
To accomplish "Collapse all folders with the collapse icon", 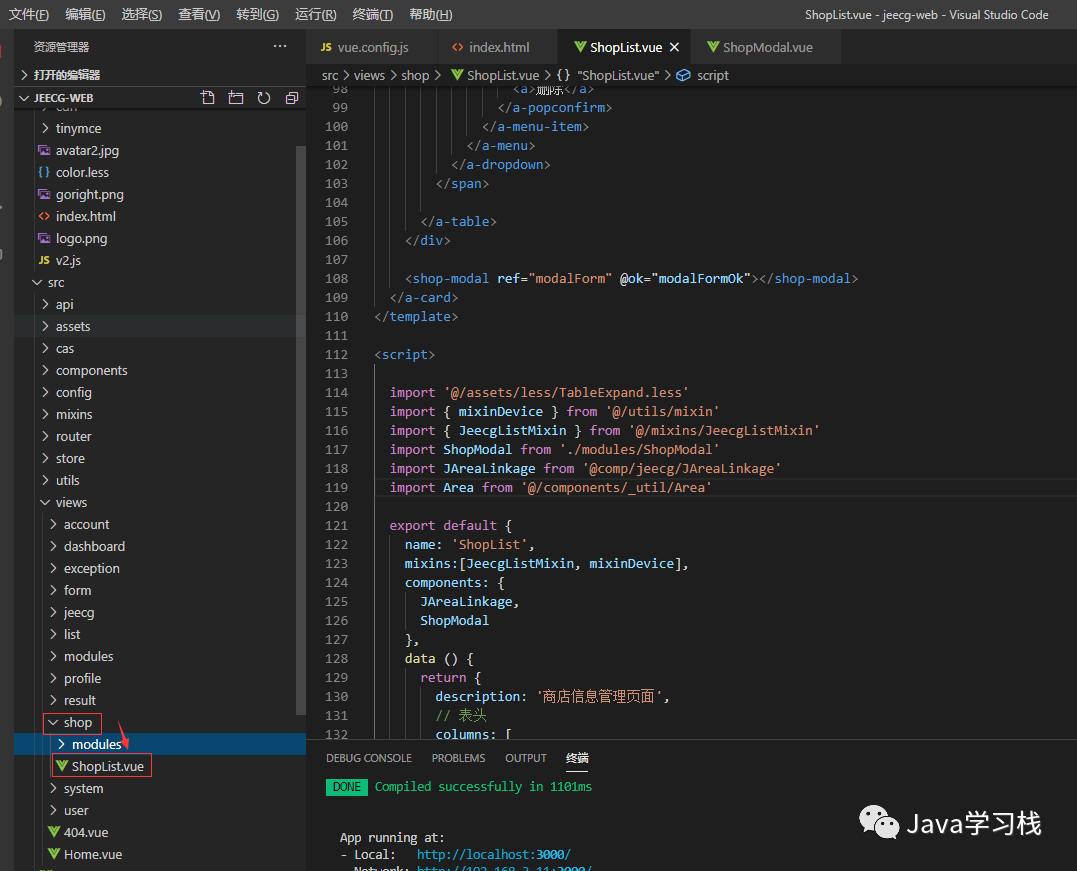I will coord(291,98).
